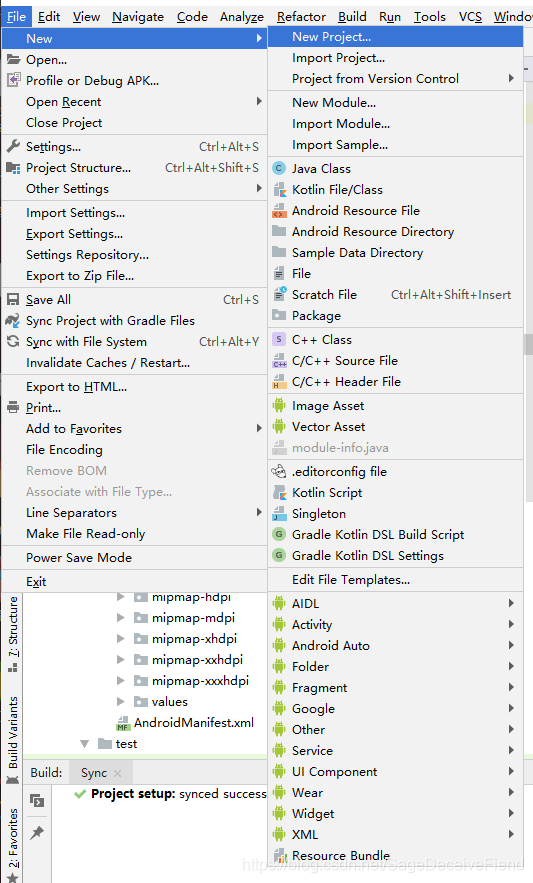Expand the mipmap-xxhdpi folder
Viewport: 533px width, 883px height.
point(120,659)
